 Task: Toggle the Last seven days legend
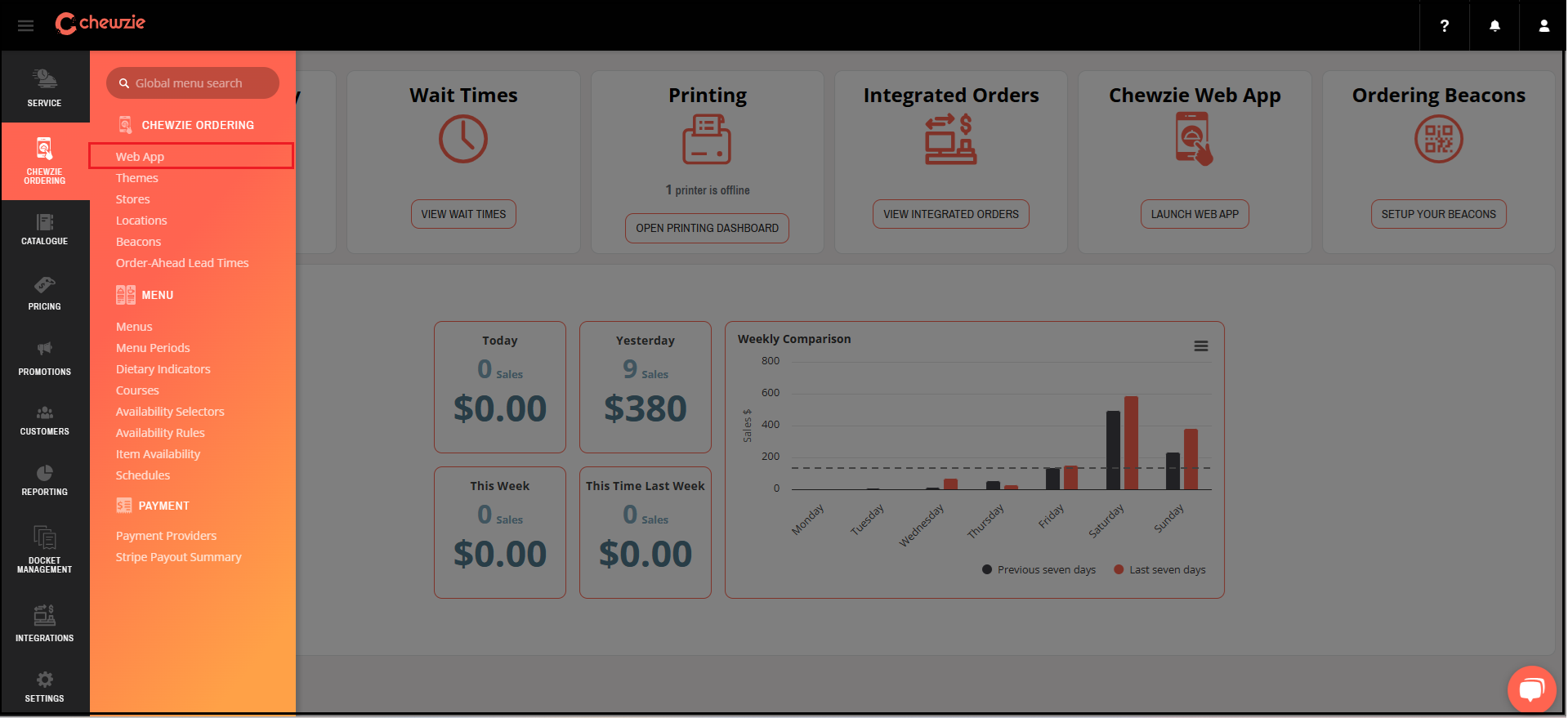click(1159, 569)
